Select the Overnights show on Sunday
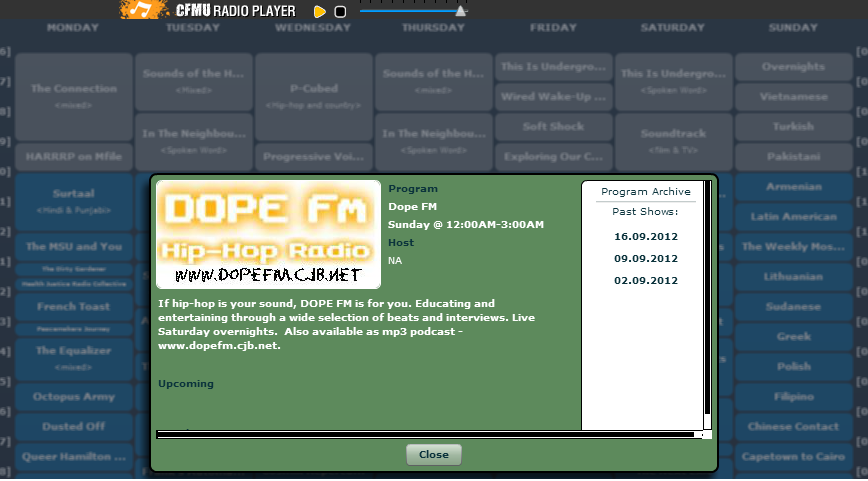868x481 pixels. point(794,66)
